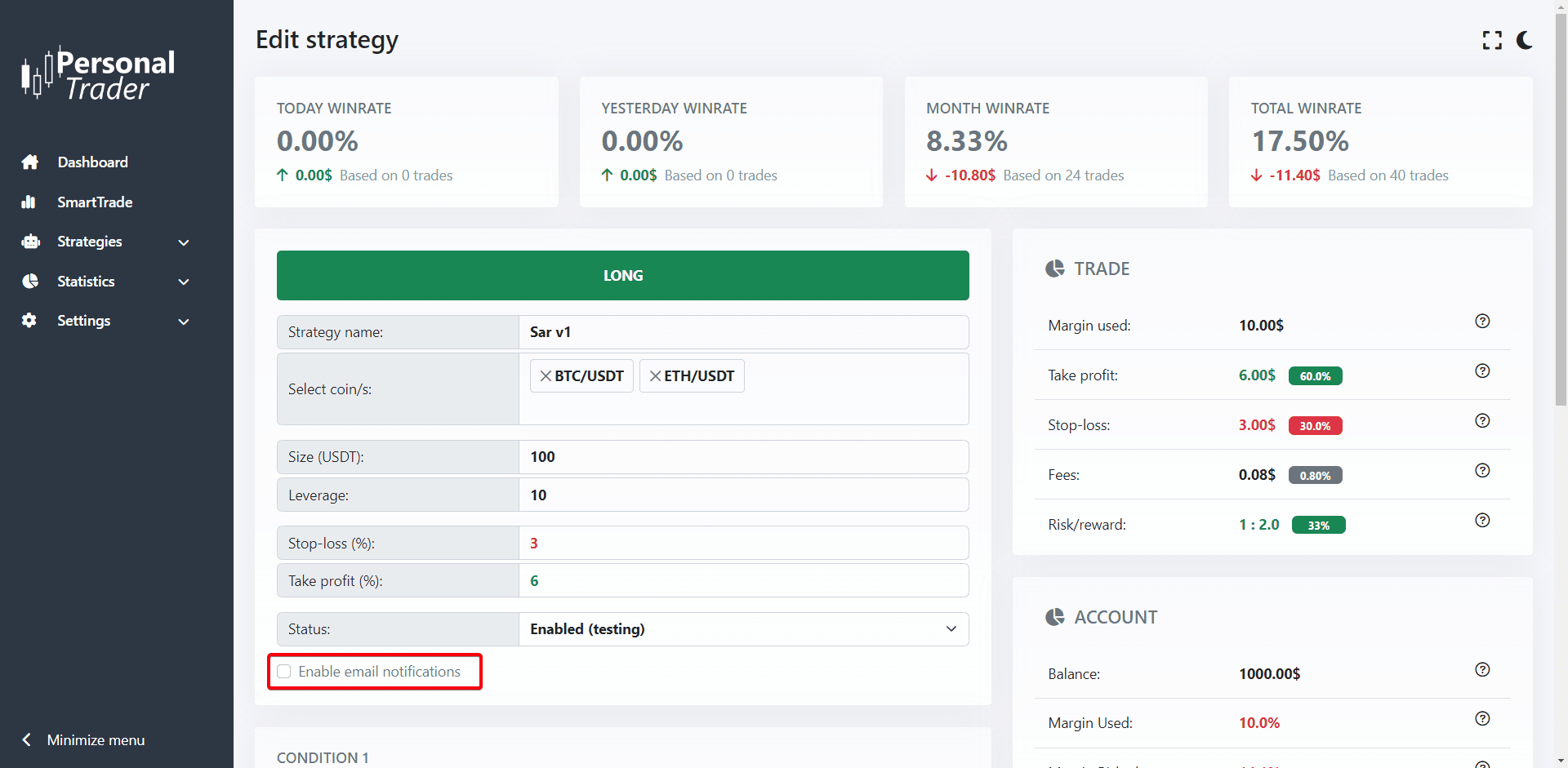Toggle fullscreen mode icon

click(x=1492, y=40)
